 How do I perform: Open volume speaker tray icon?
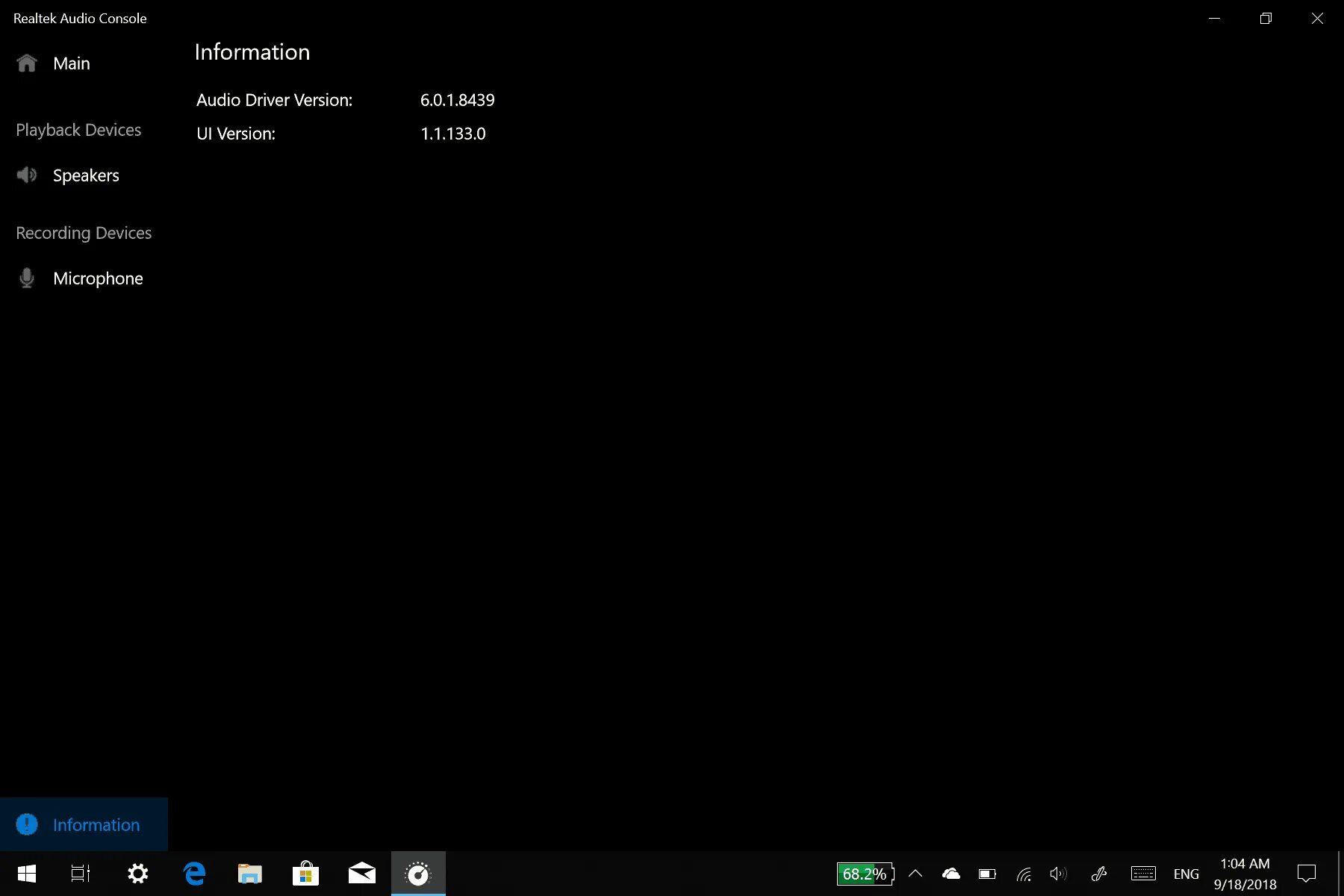click(1059, 874)
